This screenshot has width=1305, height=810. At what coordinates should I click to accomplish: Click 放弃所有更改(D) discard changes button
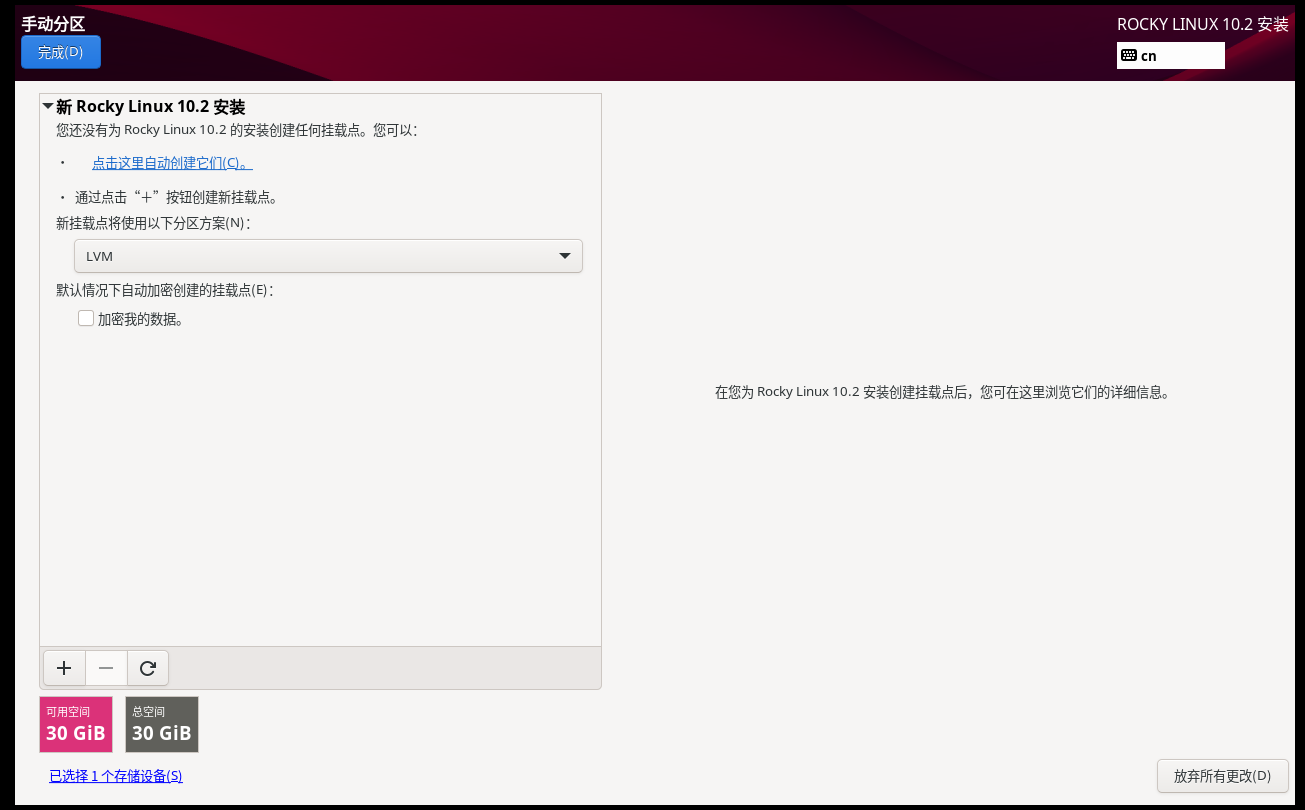pyautogui.click(x=1222, y=776)
